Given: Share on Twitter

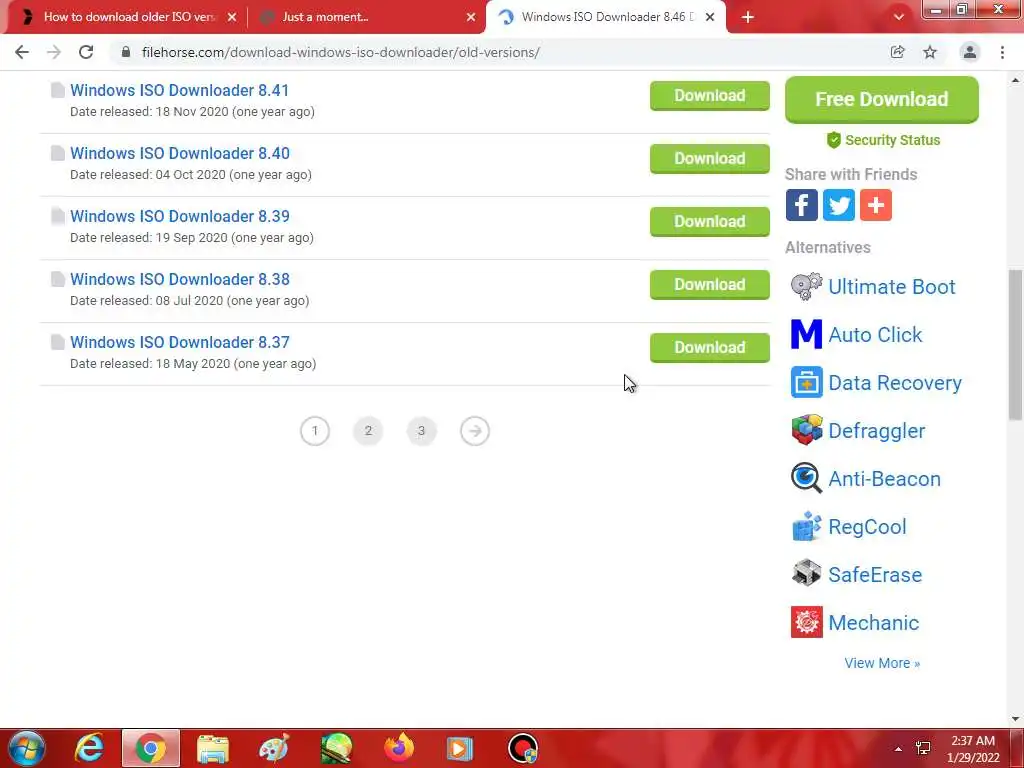Looking at the screenshot, I should point(839,205).
